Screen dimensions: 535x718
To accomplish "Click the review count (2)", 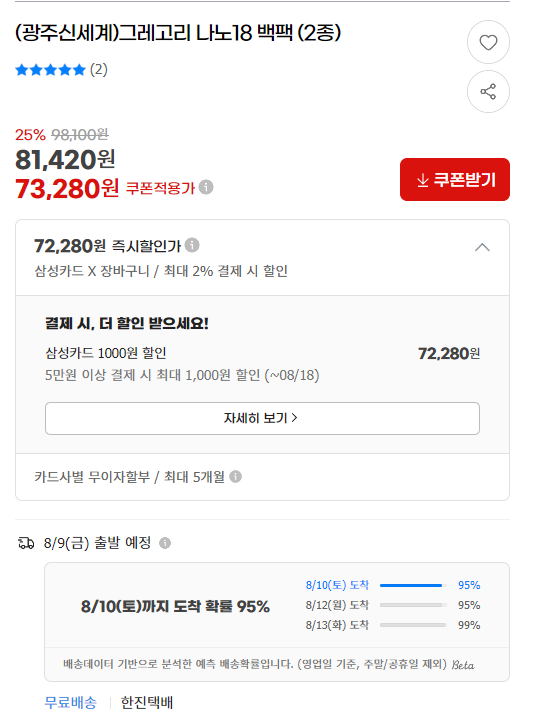I will pos(98,70).
